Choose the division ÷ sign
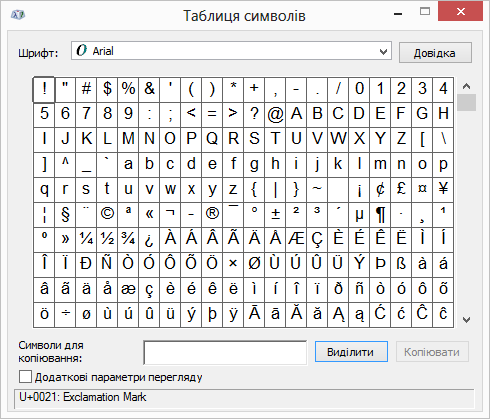This screenshot has height=419, width=490. 65,313
